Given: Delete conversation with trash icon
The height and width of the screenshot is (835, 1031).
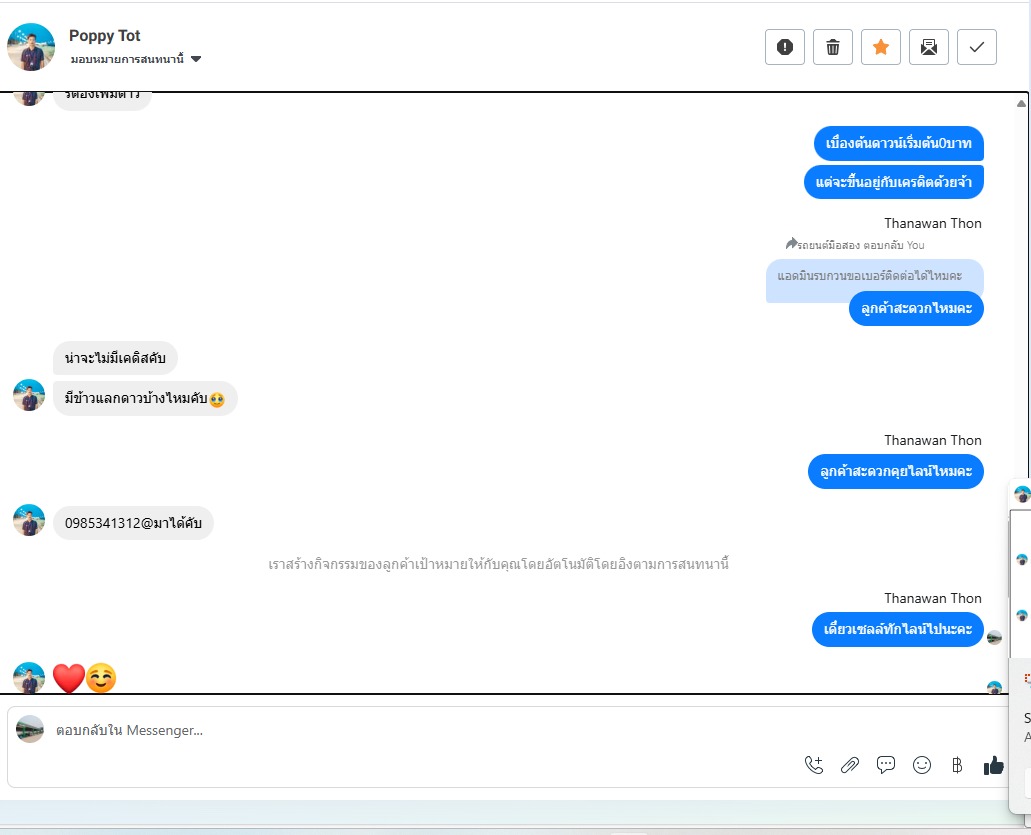Looking at the screenshot, I should point(832,47).
